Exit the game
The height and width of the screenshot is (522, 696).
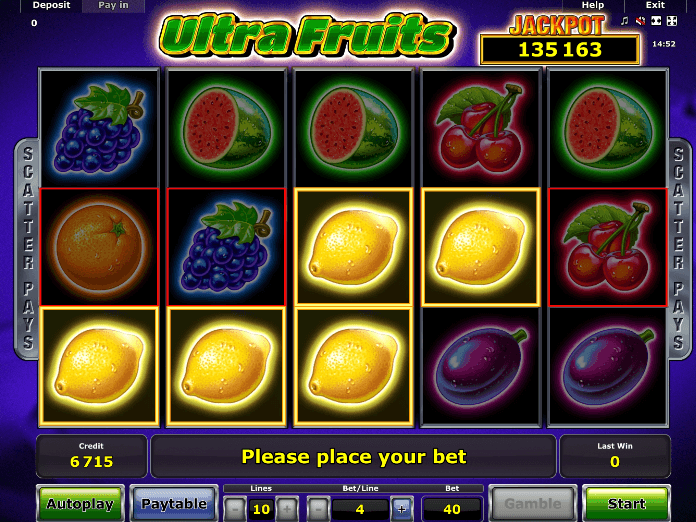655,5
